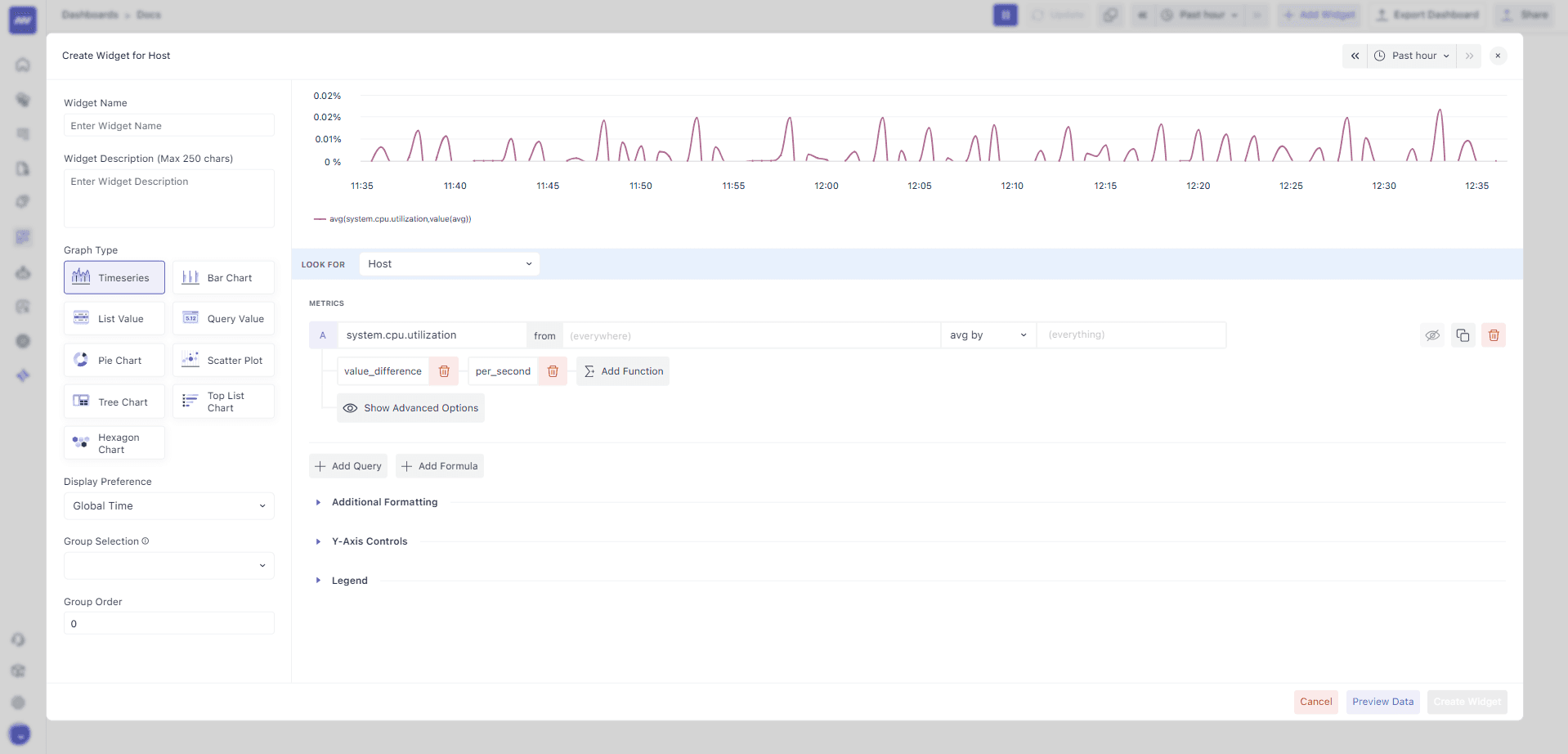This screenshot has height=754, width=1568.
Task: Choose Scatter Plot graph type
Action: tap(223, 361)
